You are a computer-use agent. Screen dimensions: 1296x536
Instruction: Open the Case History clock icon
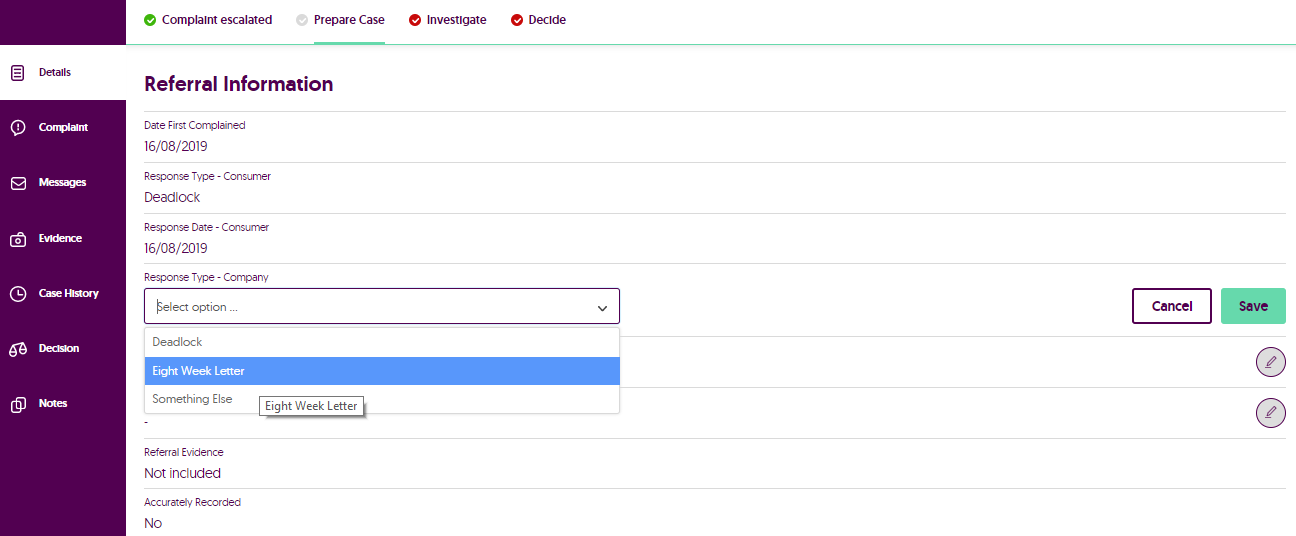pyautogui.click(x=18, y=294)
